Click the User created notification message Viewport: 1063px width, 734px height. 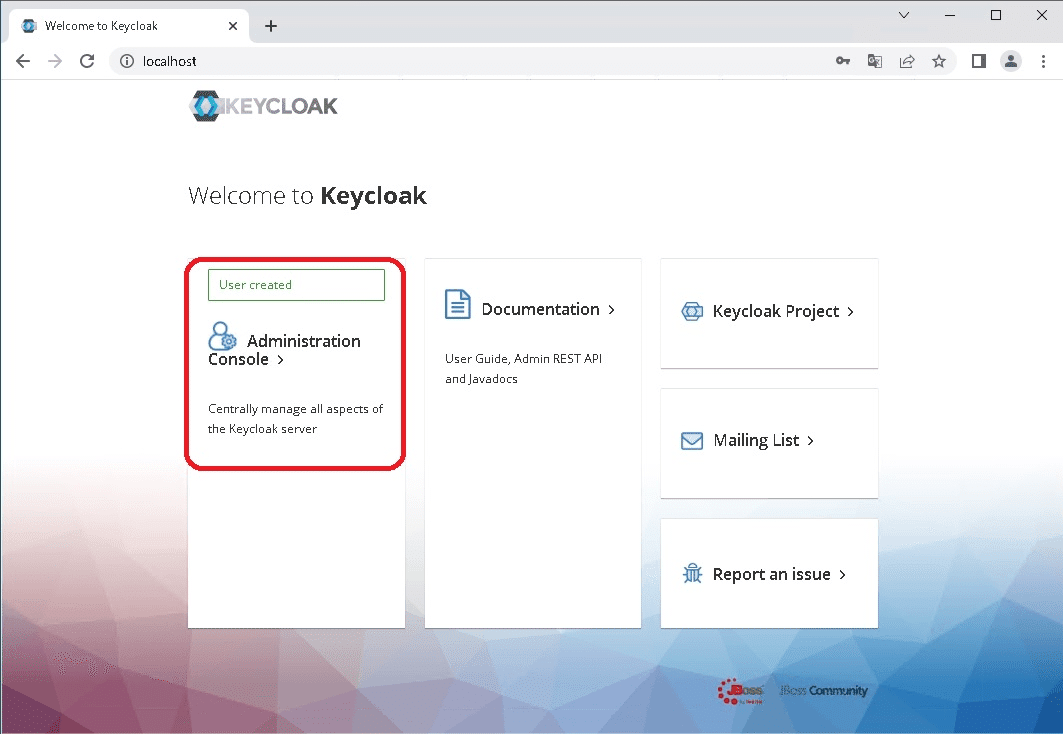click(296, 285)
